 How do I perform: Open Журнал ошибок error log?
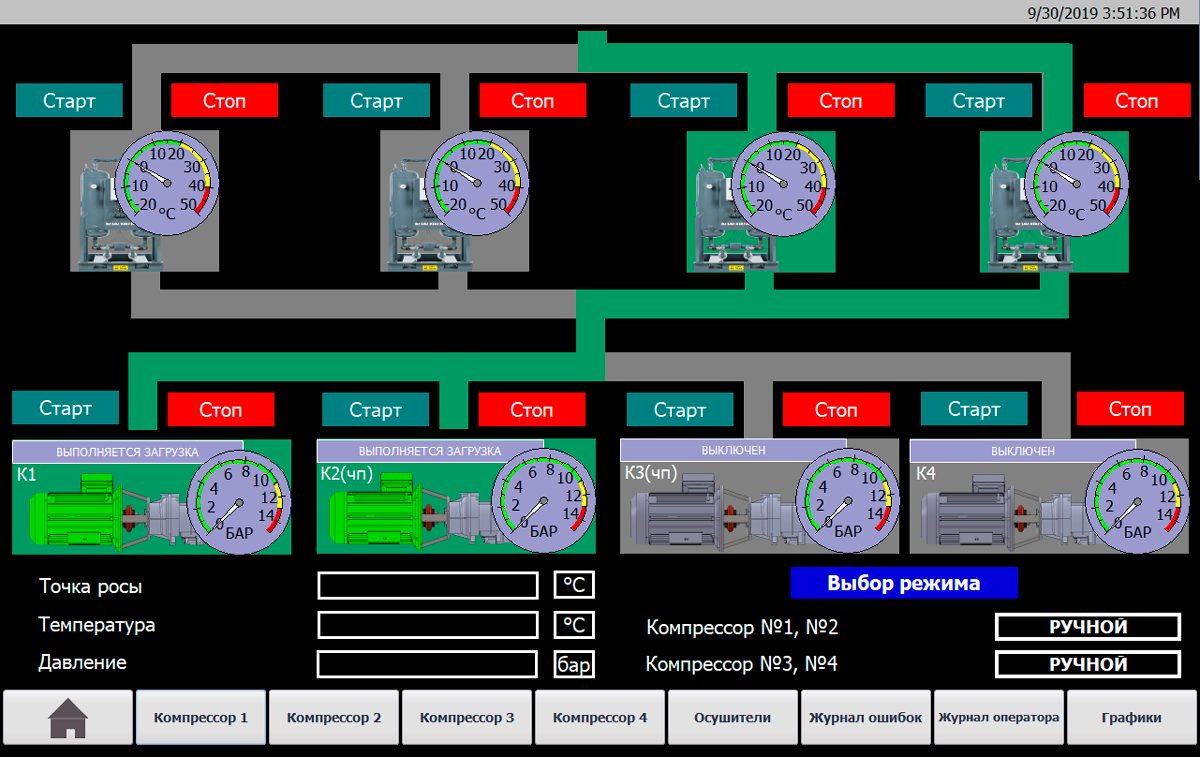click(866, 717)
